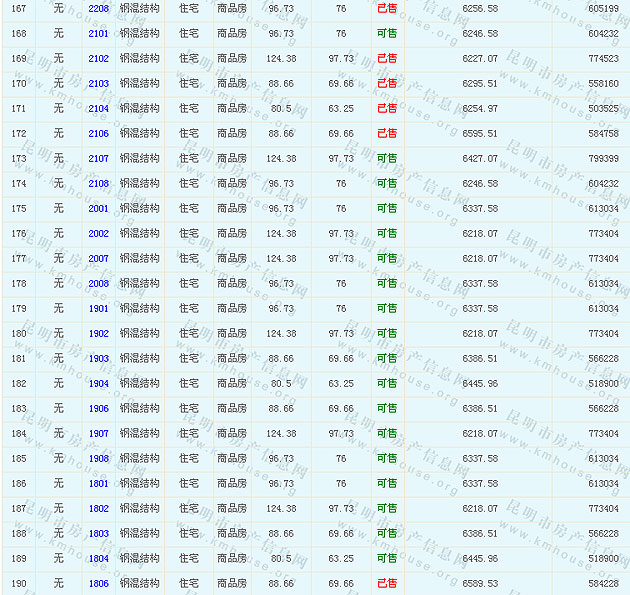Click the 已售 status in row 190
This screenshot has height=595, width=630.
coord(386,583)
